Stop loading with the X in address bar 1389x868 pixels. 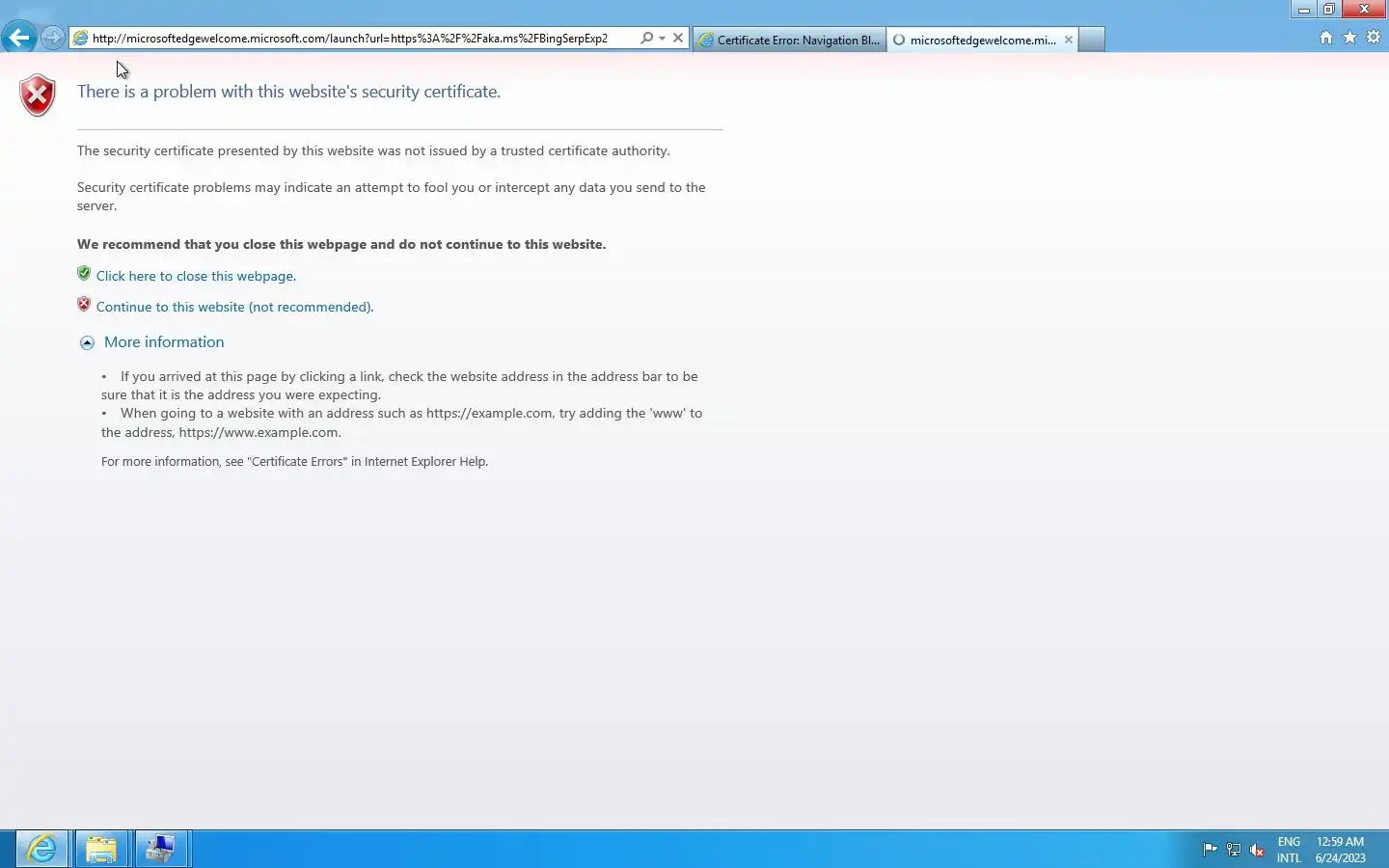pyautogui.click(x=678, y=39)
